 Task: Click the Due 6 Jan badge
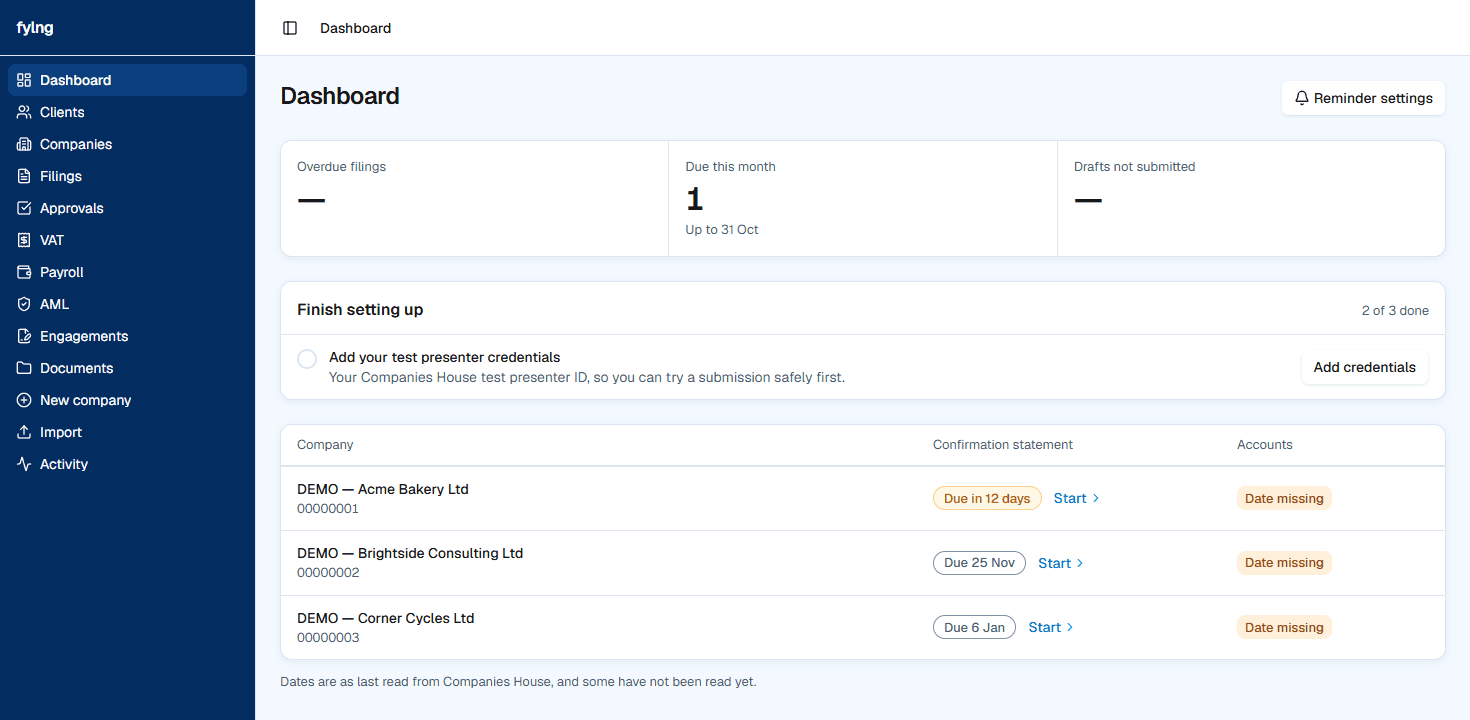(x=974, y=627)
